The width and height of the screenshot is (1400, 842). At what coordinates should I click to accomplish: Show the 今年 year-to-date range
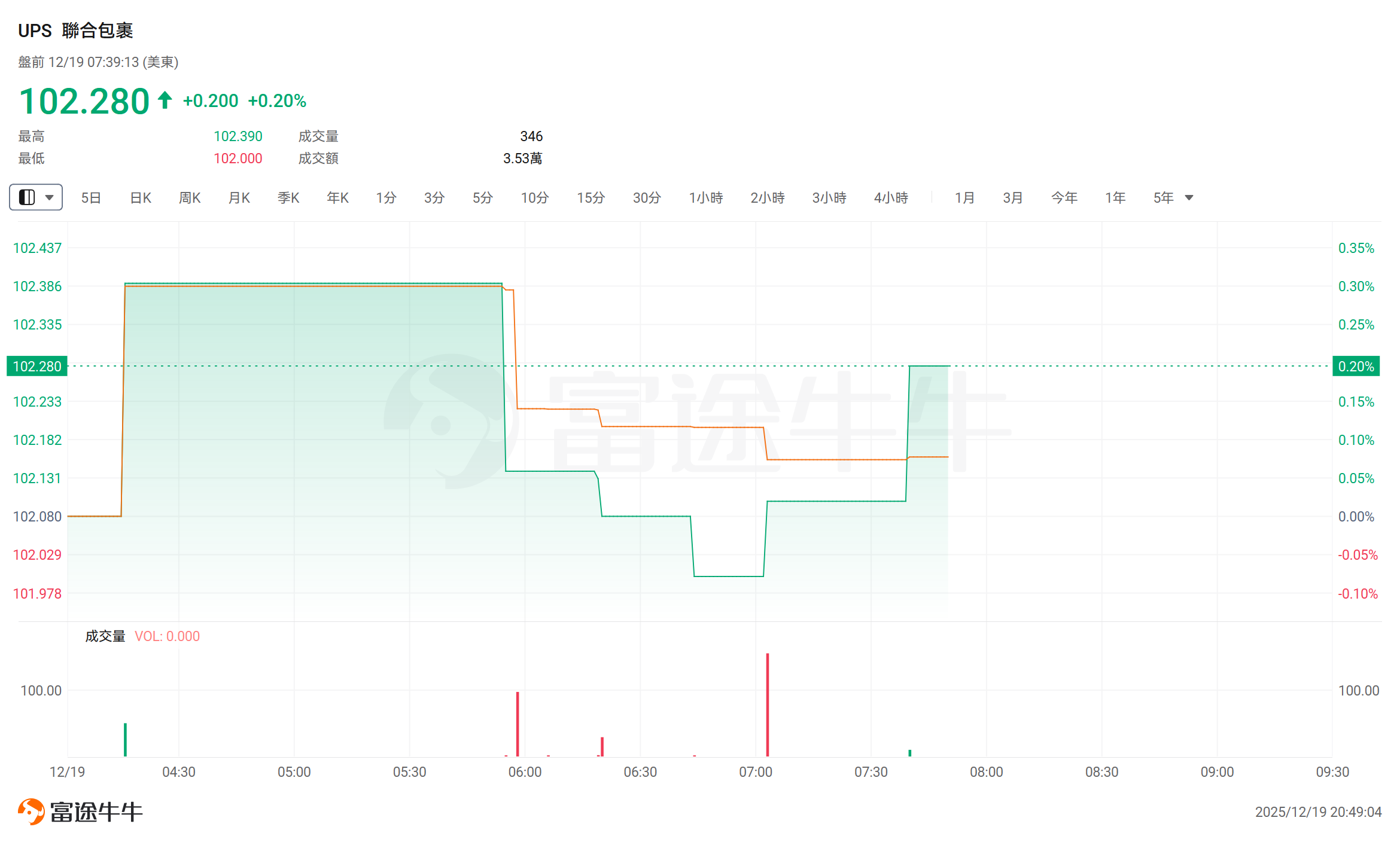[x=1064, y=197]
